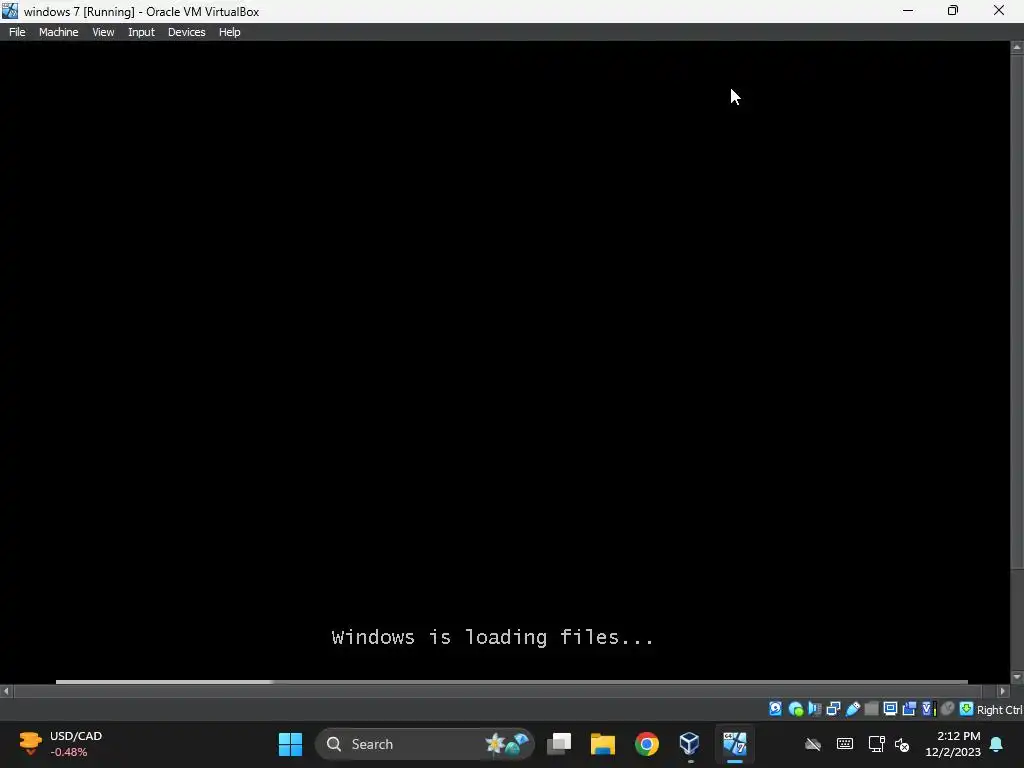1024x768 pixels.
Task: Open VirtualBox Manager taskbar icon
Action: point(690,744)
